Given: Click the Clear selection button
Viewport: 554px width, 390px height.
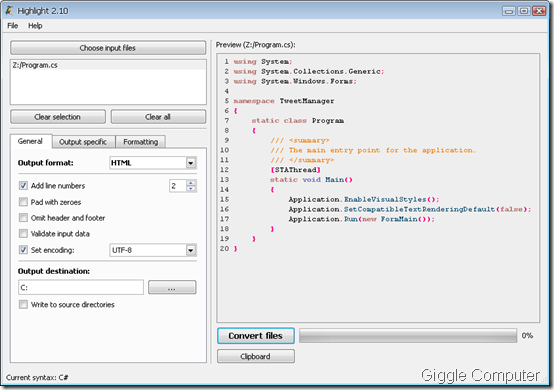Looking at the screenshot, I should (x=58, y=117).
